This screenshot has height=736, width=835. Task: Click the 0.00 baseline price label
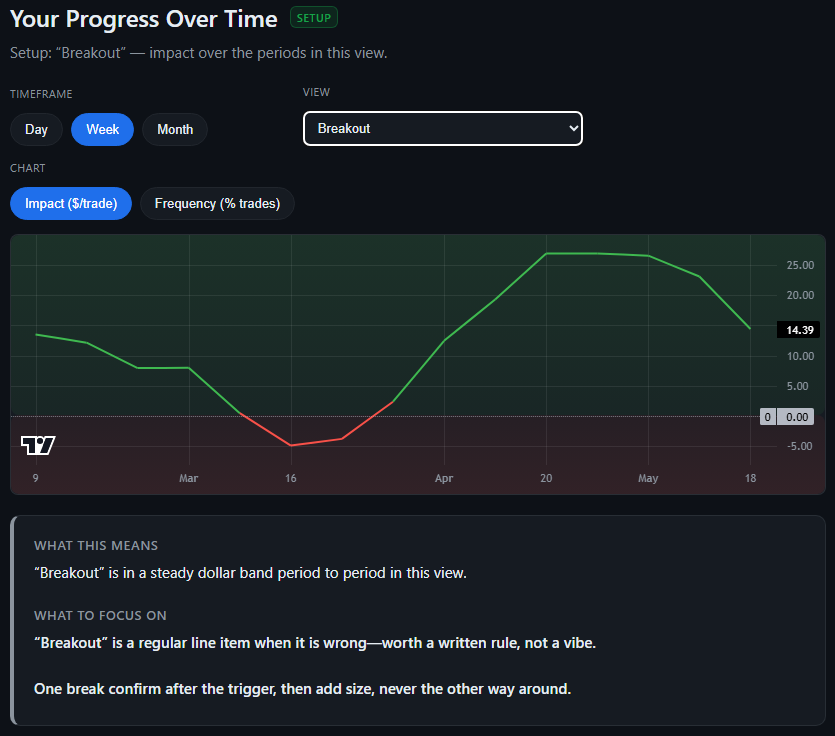[x=796, y=417]
